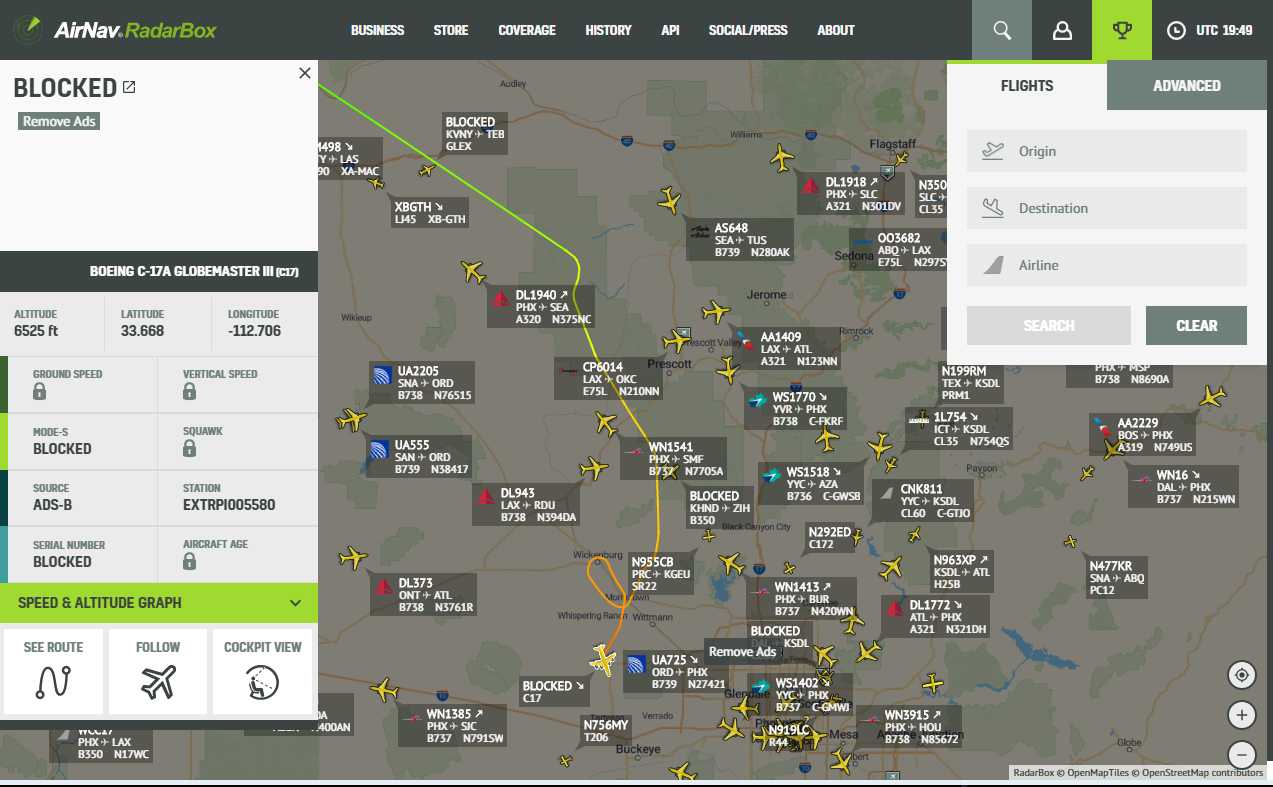This screenshot has height=787, width=1273.
Task: Zoom out with the minus map button
Action: click(1242, 755)
